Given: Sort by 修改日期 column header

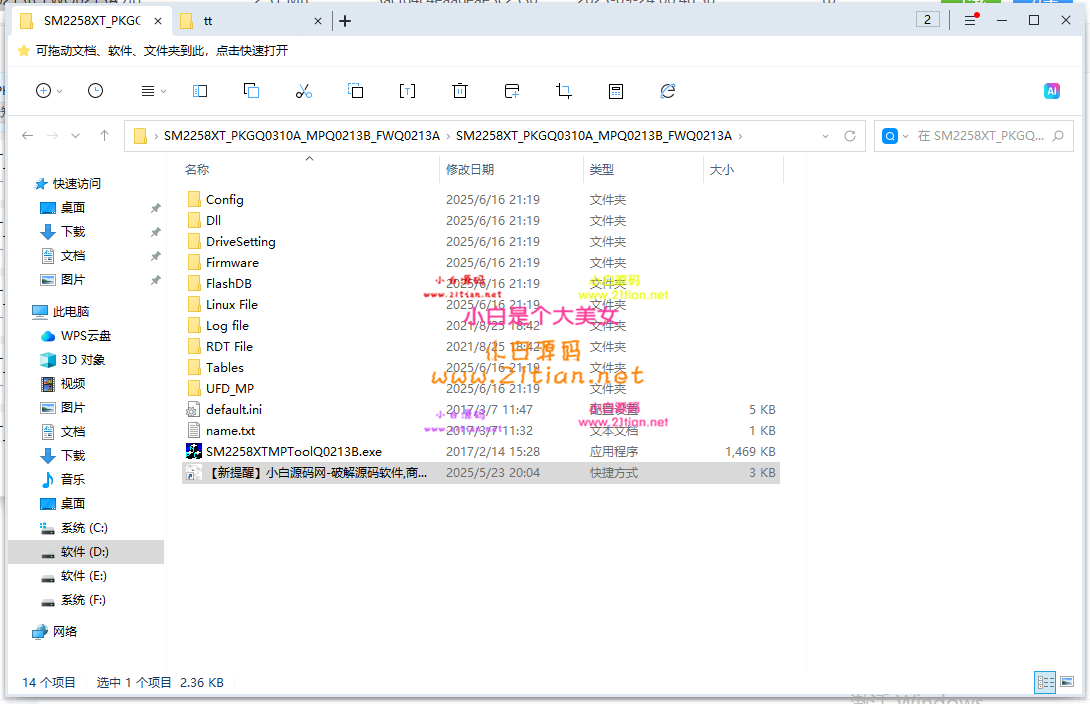Looking at the screenshot, I should pos(470,170).
